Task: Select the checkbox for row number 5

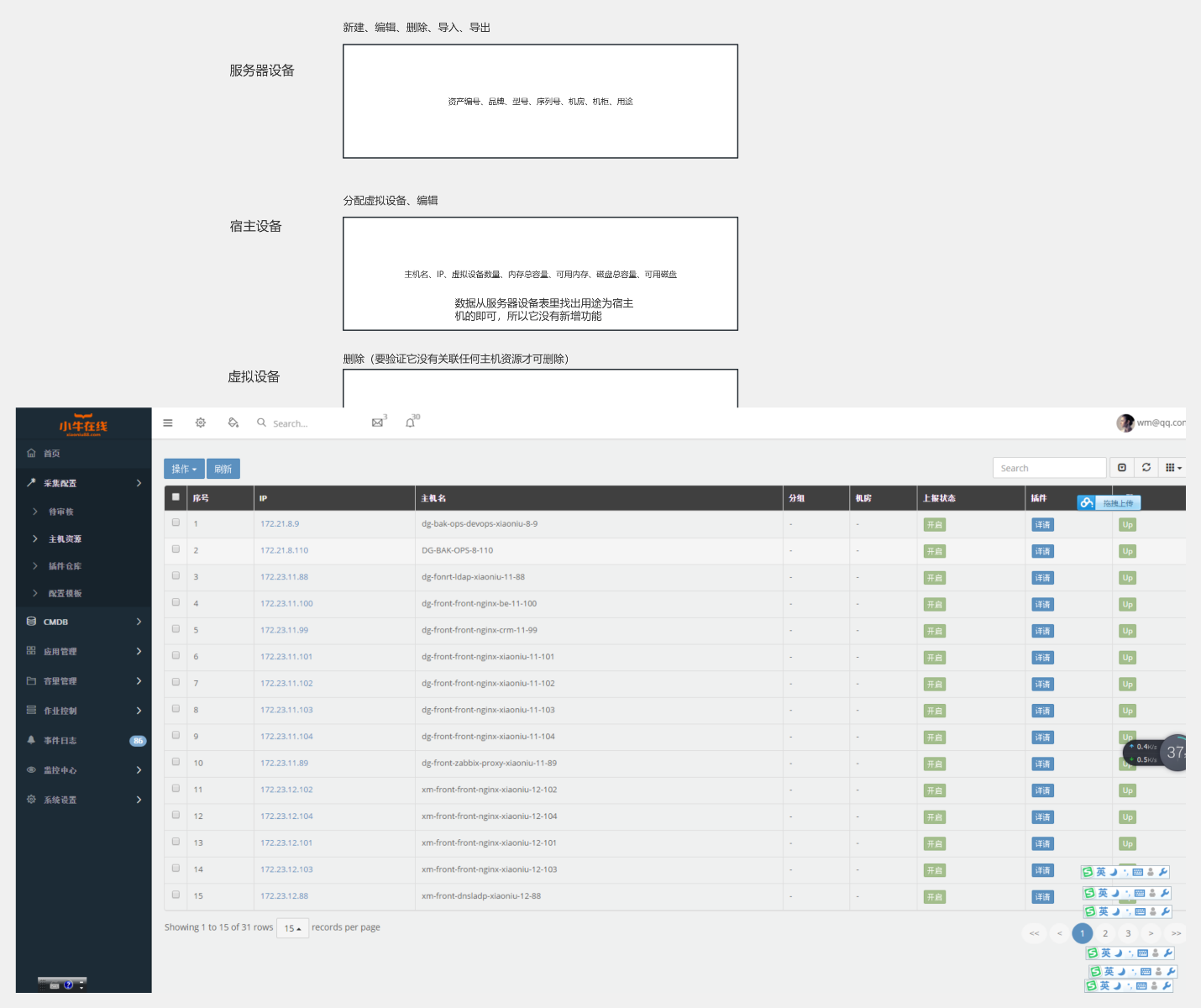Action: pyautogui.click(x=176, y=629)
